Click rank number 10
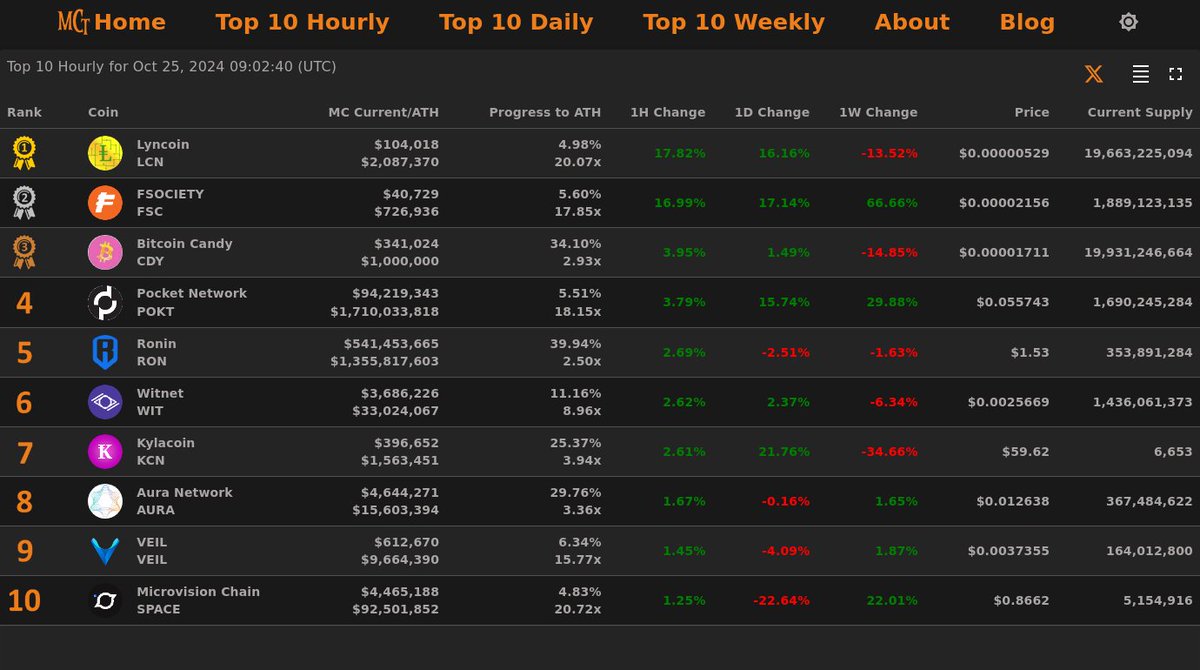Screen dimensions: 1200x670 point(24,602)
